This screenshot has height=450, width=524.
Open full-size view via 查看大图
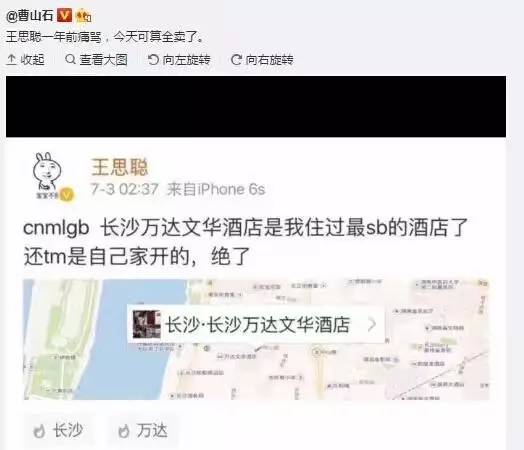tap(97, 60)
